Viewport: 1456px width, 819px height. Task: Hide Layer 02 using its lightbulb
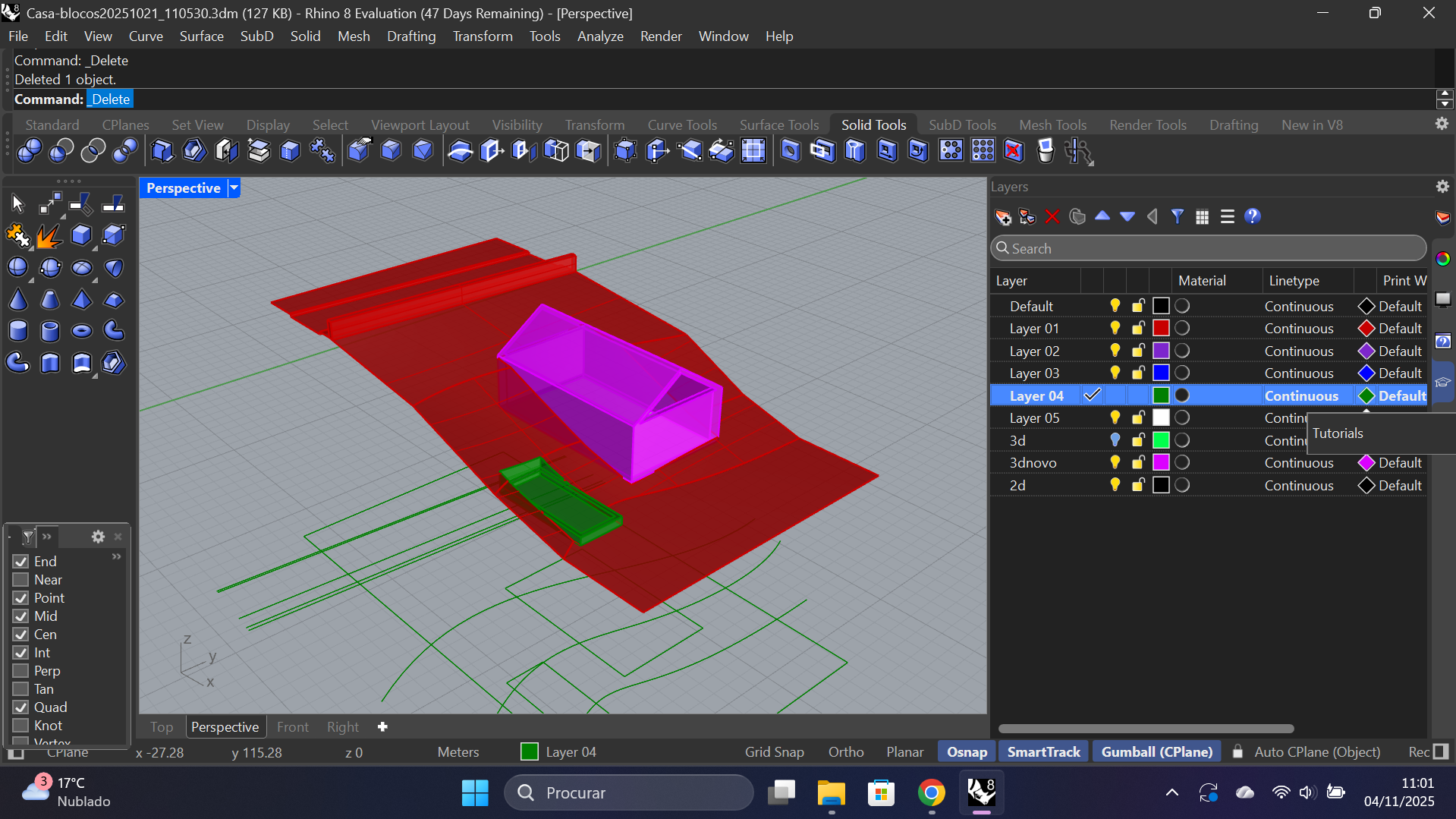tap(1115, 351)
